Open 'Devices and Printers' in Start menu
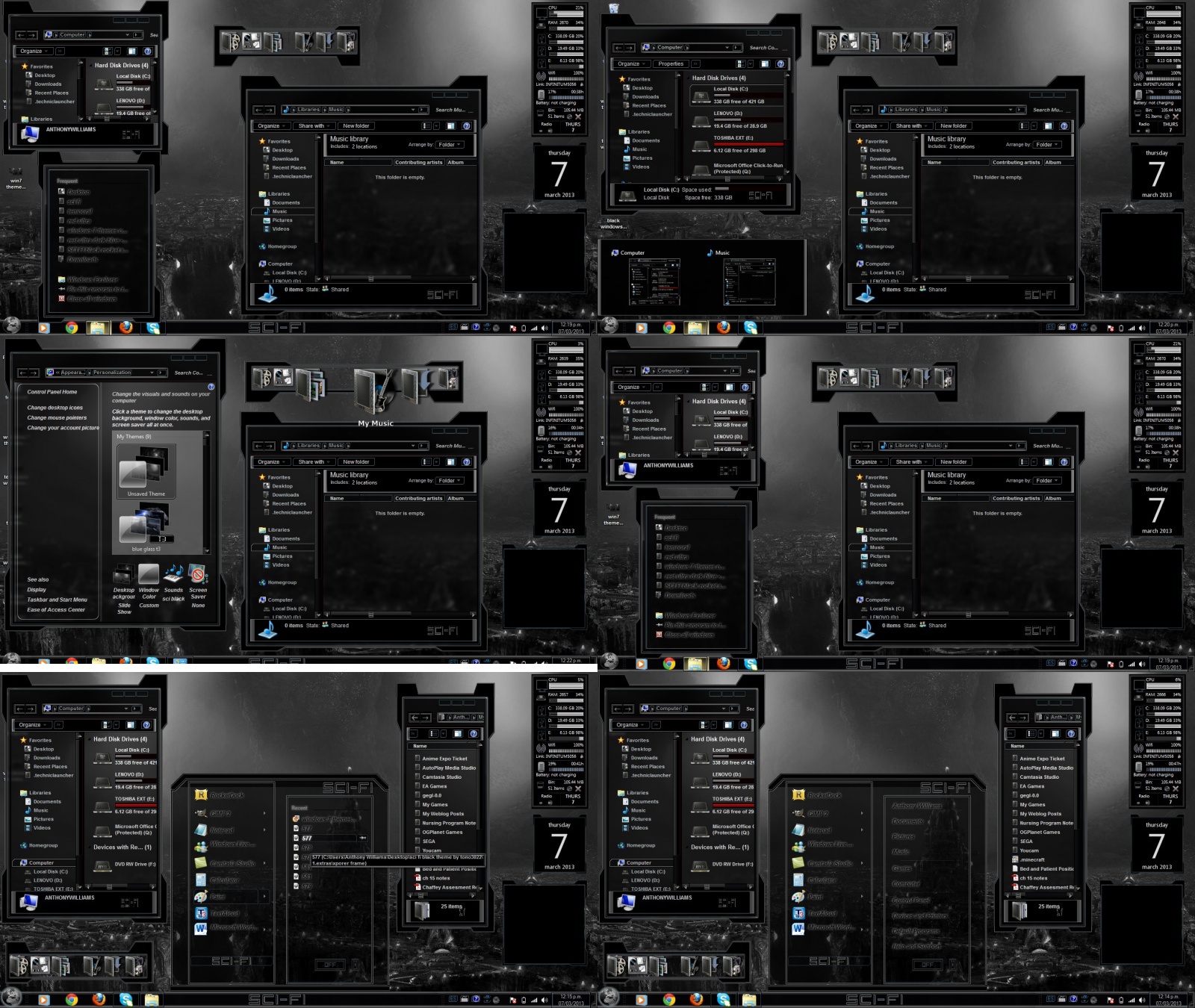Screen dimensions: 1195x1008 (919, 915)
